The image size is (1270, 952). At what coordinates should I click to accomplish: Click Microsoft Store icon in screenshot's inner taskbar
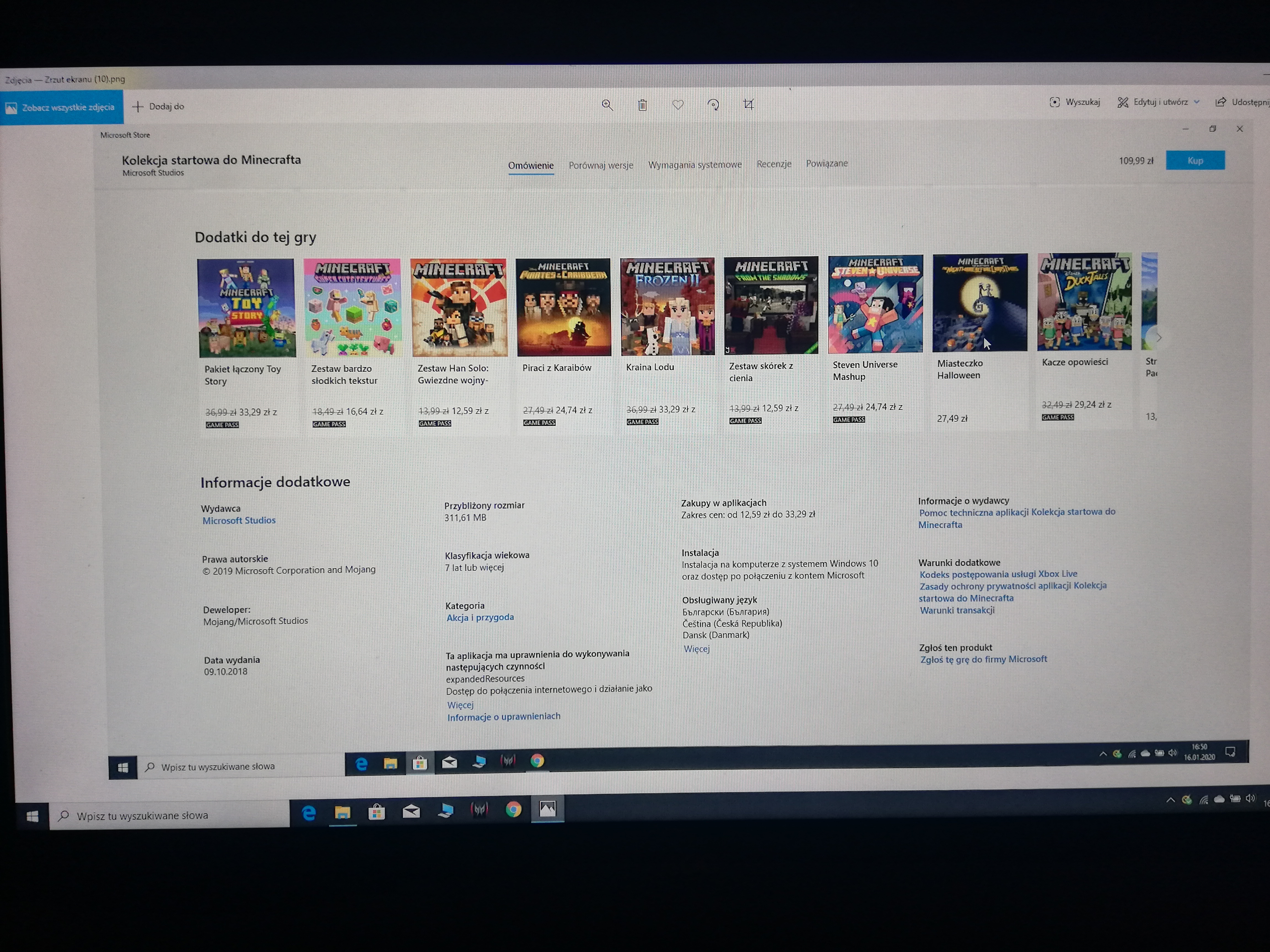pyautogui.click(x=420, y=763)
